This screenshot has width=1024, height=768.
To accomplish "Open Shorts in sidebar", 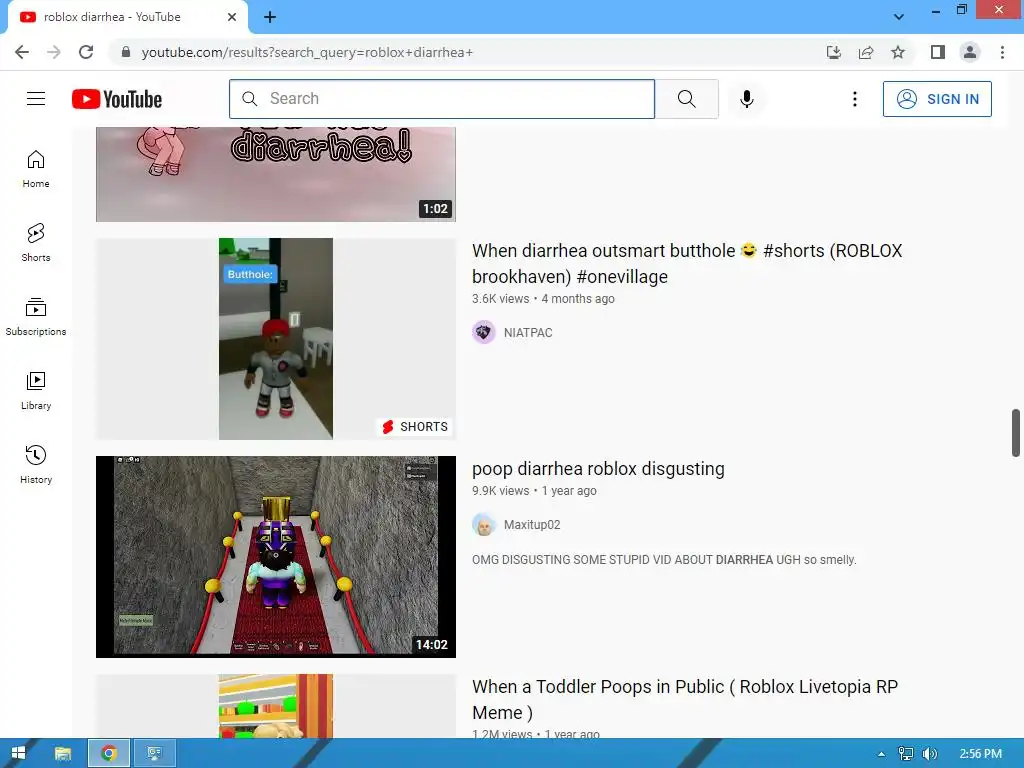I will pos(36,242).
